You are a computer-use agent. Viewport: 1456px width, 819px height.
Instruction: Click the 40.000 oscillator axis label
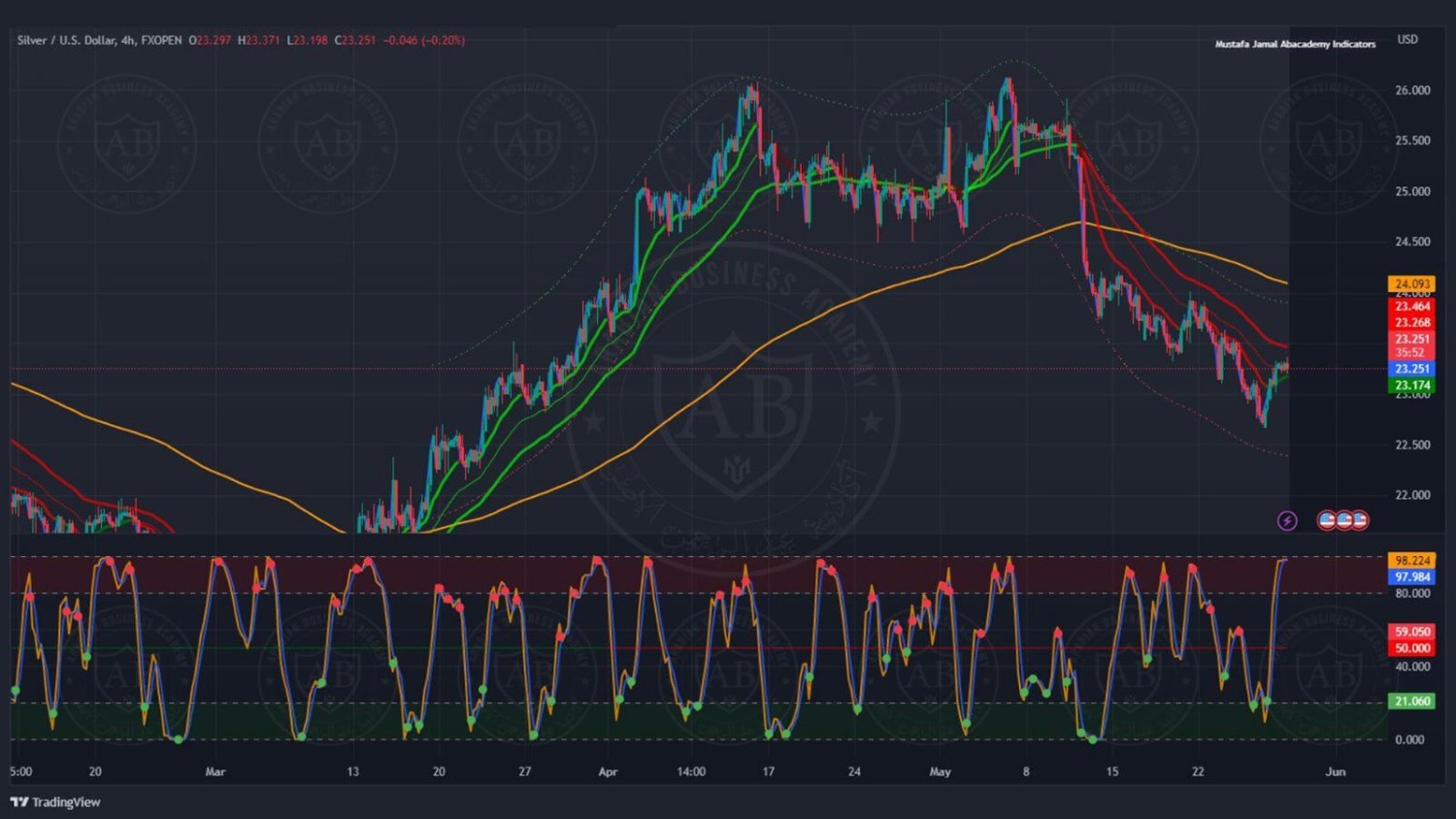tap(1412, 667)
